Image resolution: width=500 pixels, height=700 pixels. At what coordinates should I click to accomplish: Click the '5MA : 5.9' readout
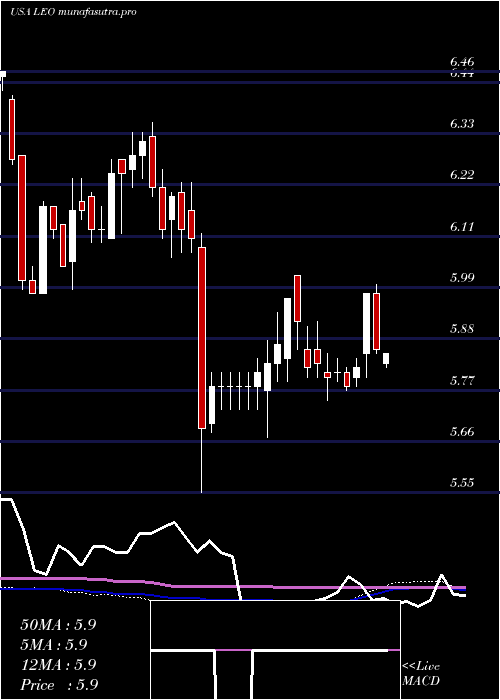54,644
